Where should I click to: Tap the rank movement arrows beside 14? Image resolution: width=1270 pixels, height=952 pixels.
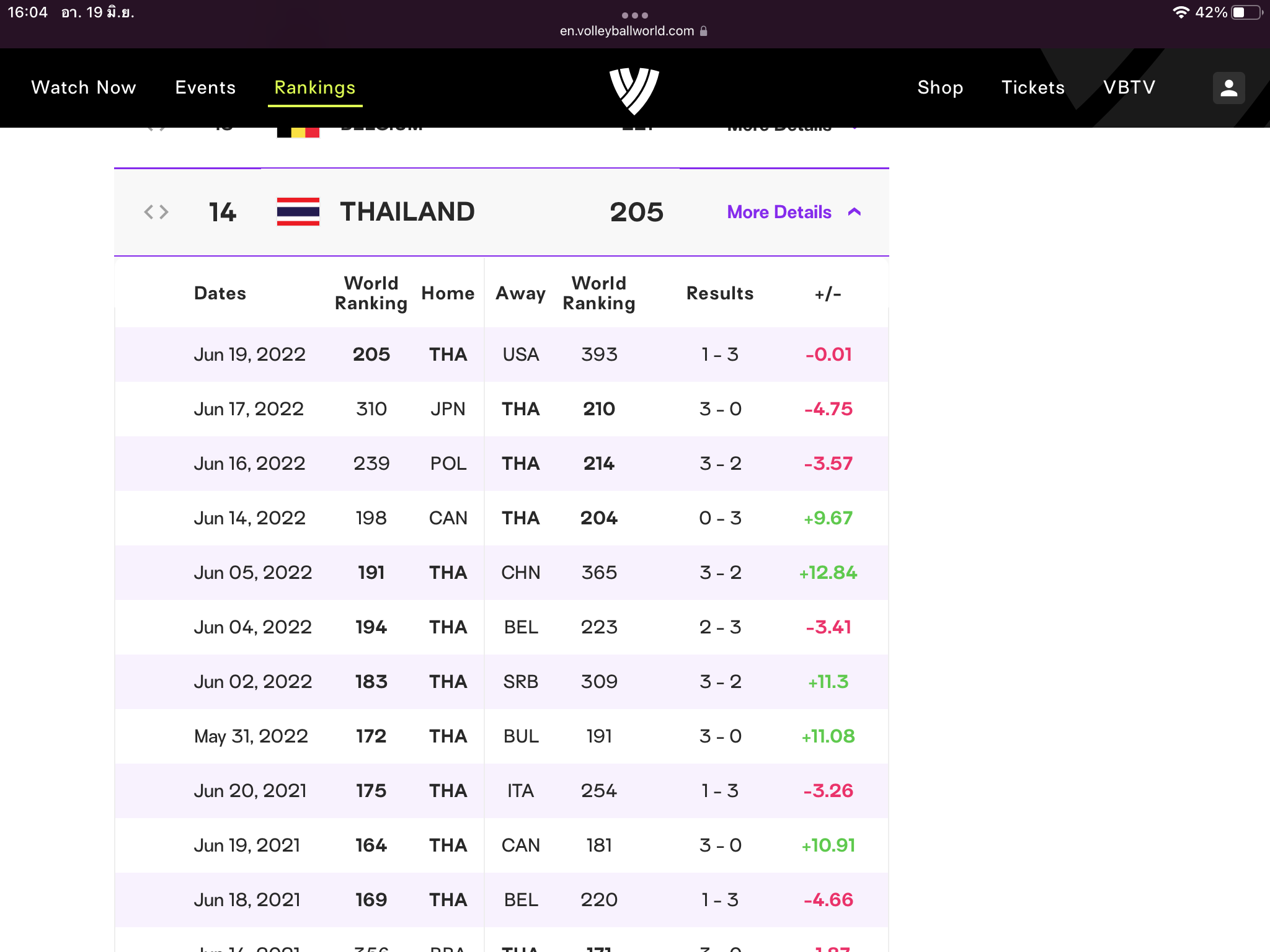156,212
